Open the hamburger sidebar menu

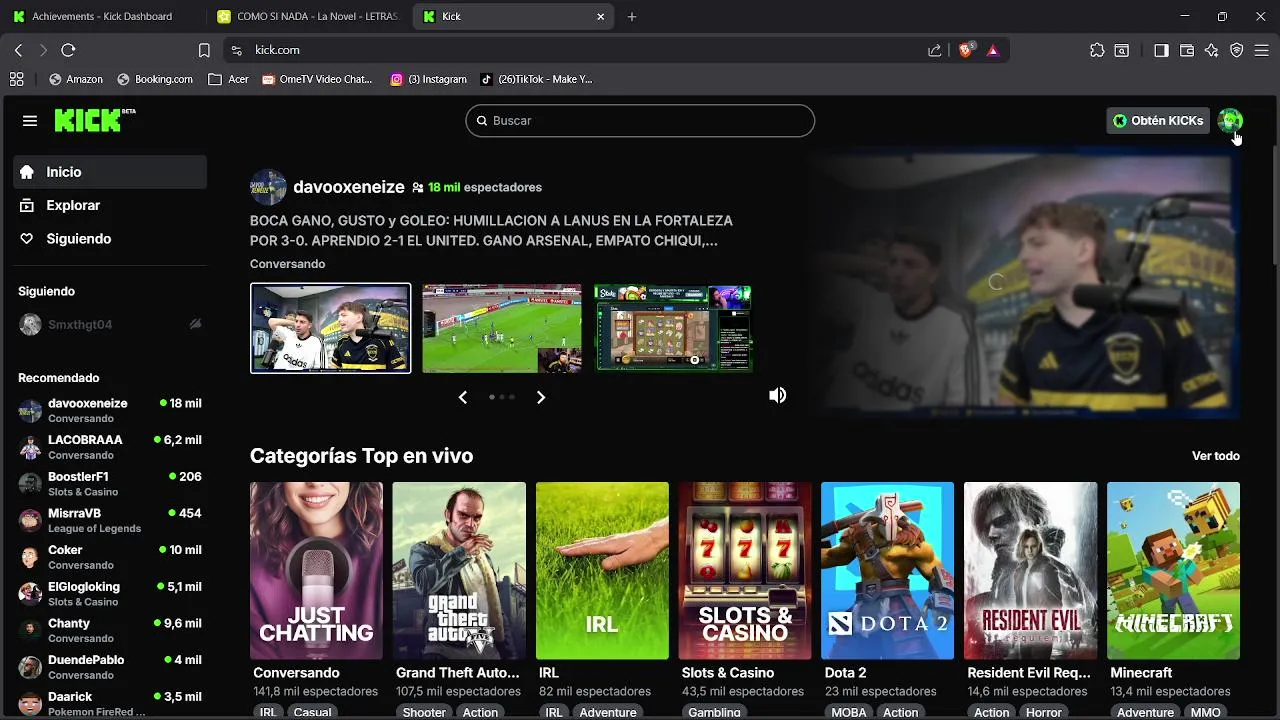coord(30,121)
